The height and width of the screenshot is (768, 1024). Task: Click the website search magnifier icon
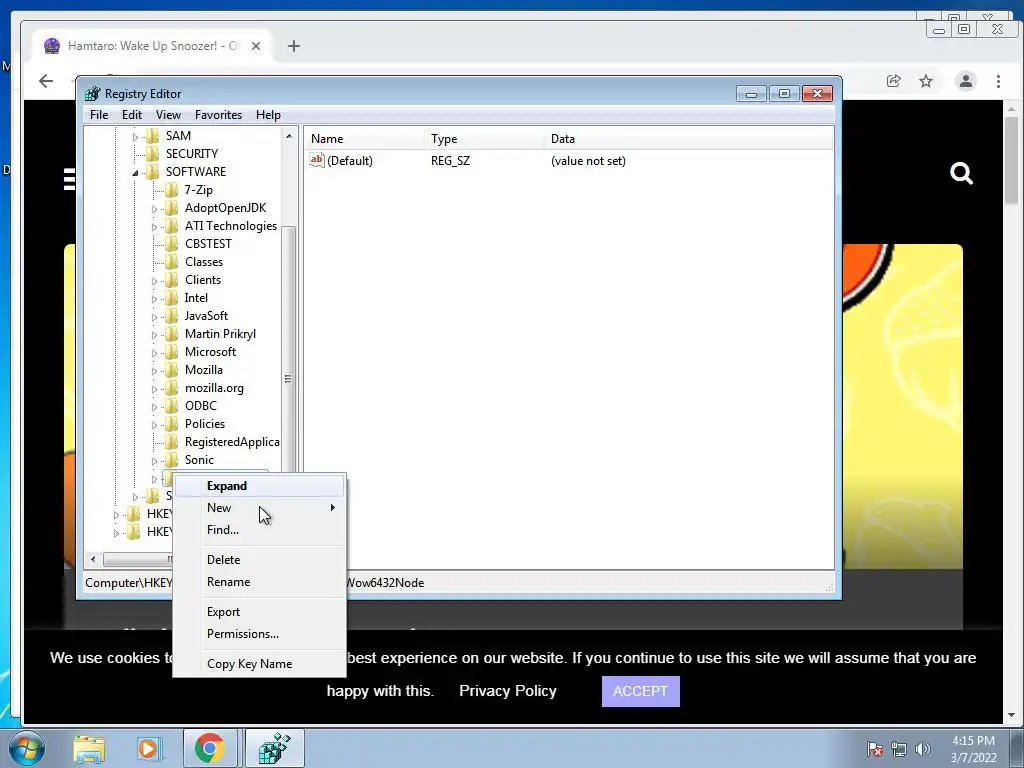(x=961, y=174)
